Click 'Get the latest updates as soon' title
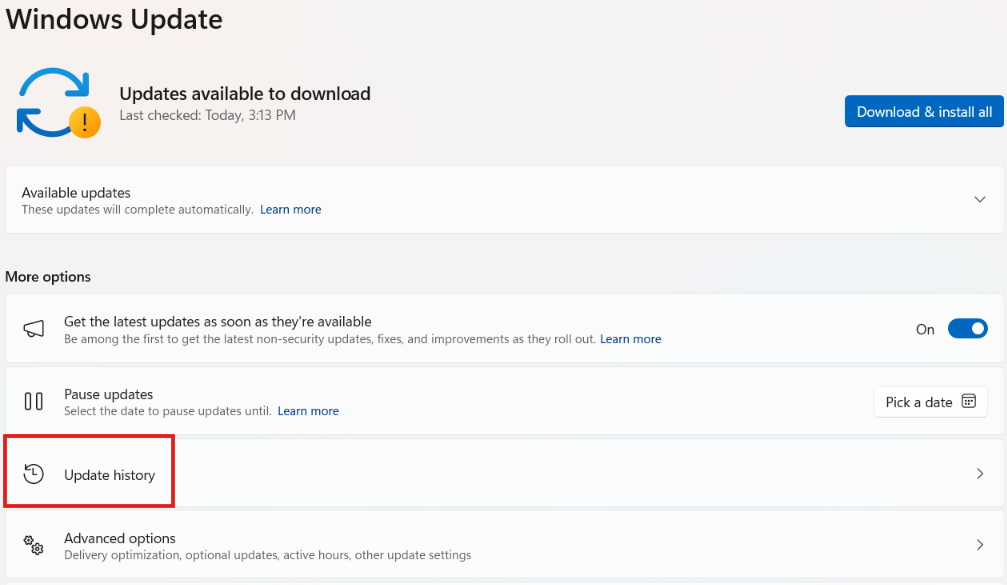 click(218, 322)
